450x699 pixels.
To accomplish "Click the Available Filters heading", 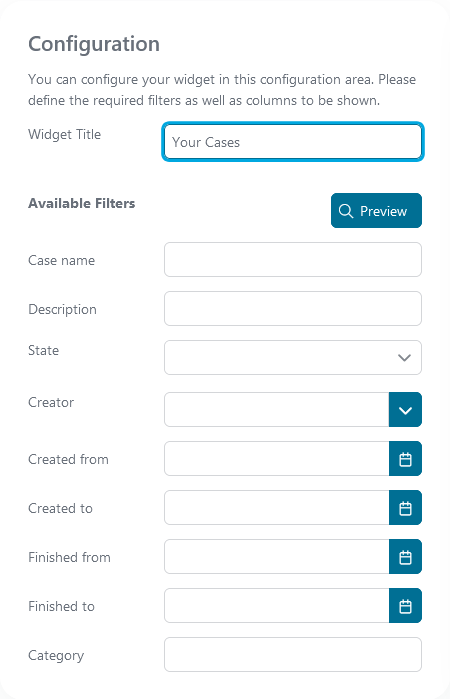I will [x=82, y=203].
